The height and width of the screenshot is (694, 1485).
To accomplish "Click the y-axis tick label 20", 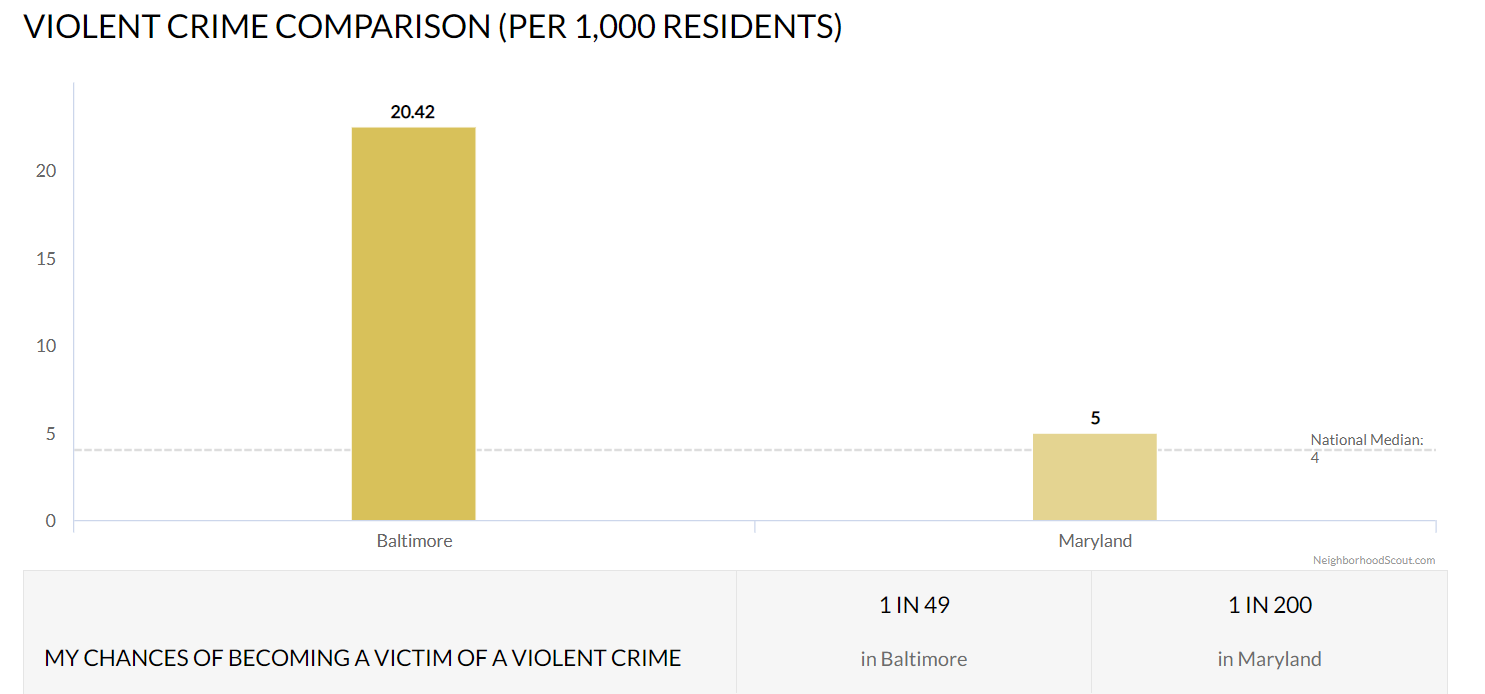I will (46, 171).
